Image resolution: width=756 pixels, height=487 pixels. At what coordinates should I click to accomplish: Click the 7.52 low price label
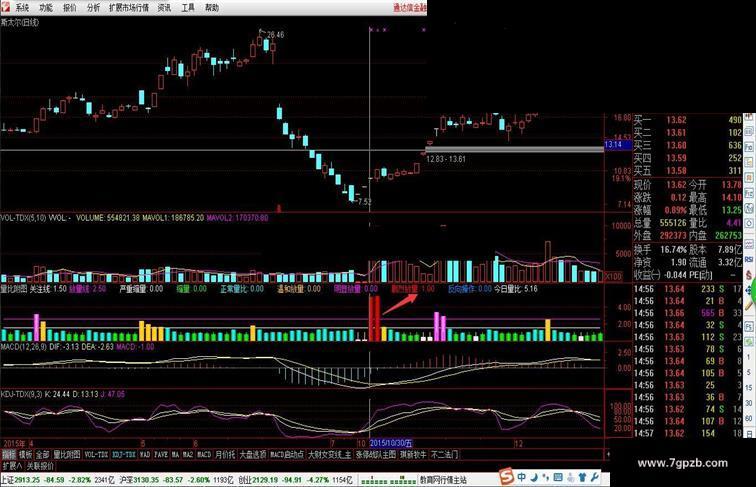pyautogui.click(x=364, y=202)
